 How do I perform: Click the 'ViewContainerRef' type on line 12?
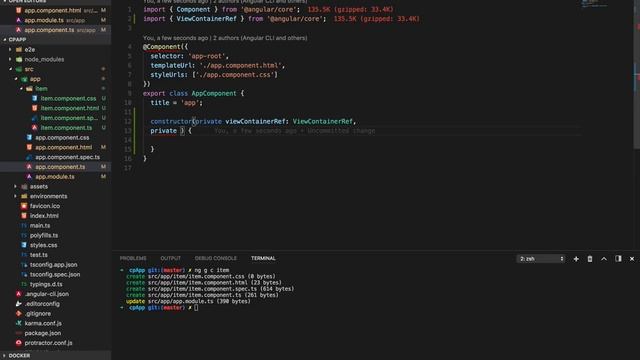tap(322, 121)
